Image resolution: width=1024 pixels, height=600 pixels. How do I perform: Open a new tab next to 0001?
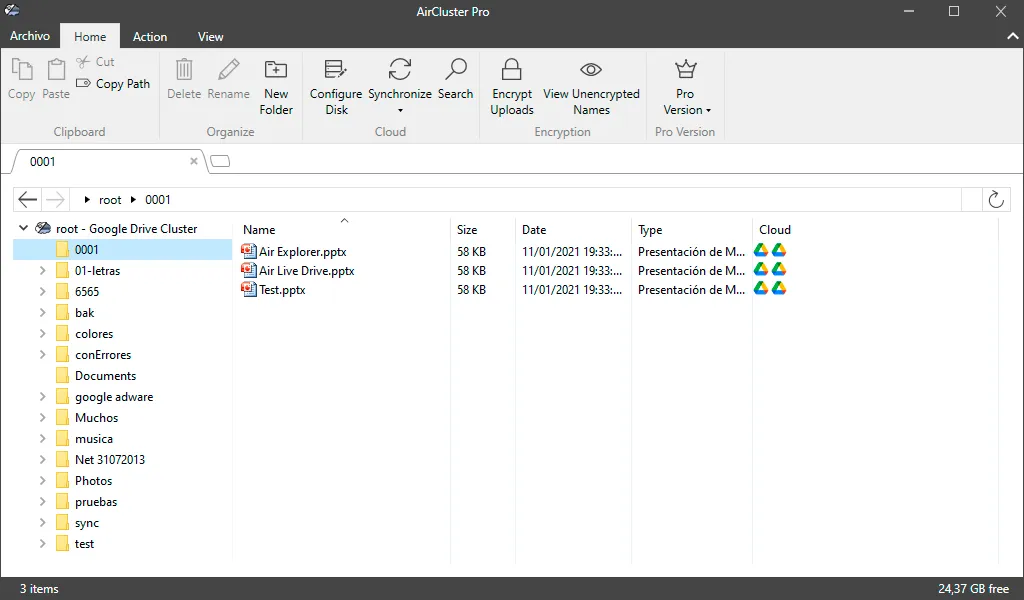tap(221, 161)
